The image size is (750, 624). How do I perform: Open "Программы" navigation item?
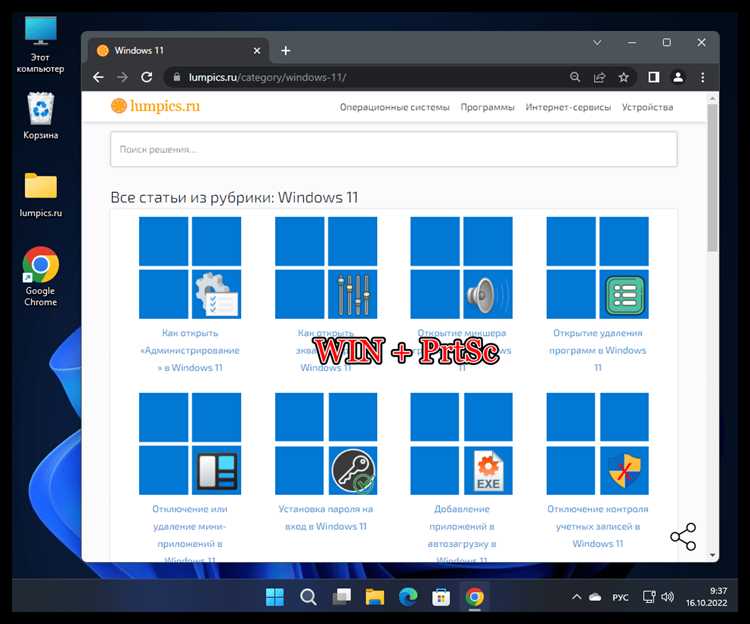click(487, 107)
